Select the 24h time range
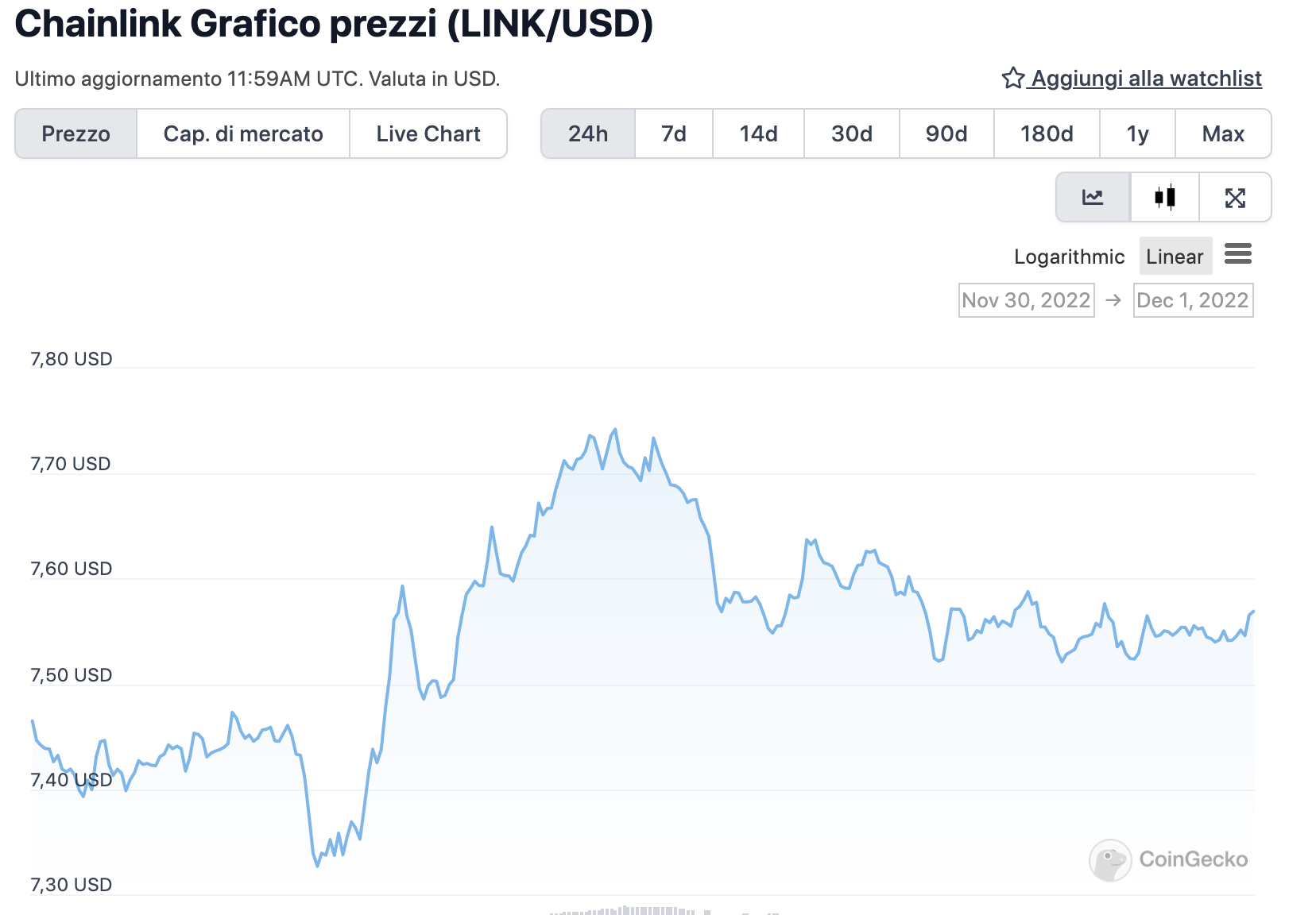The width and height of the screenshot is (1316, 915). point(588,133)
